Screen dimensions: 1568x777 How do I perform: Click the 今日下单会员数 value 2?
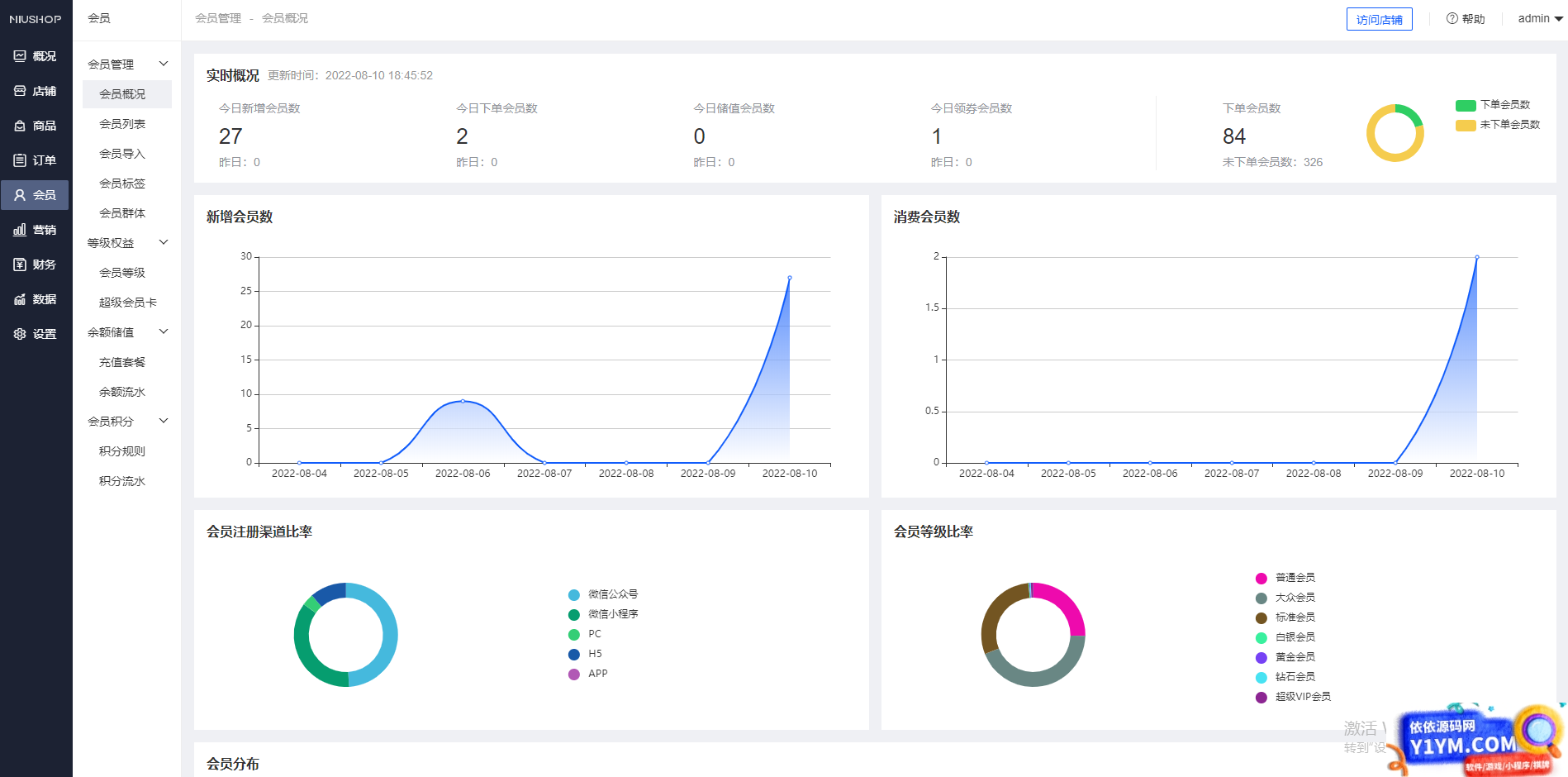click(x=462, y=136)
